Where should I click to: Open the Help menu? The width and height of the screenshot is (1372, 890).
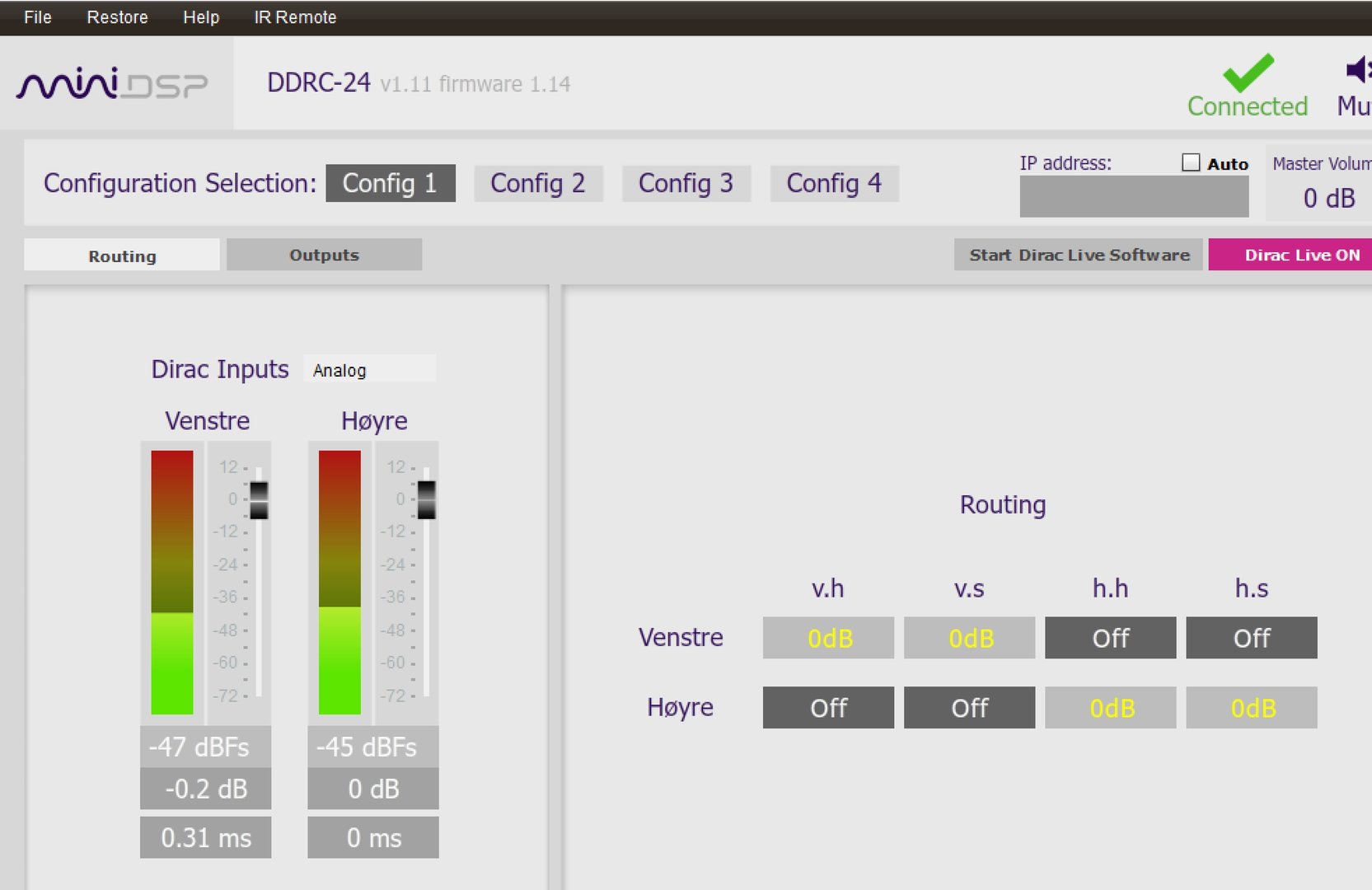click(x=201, y=17)
